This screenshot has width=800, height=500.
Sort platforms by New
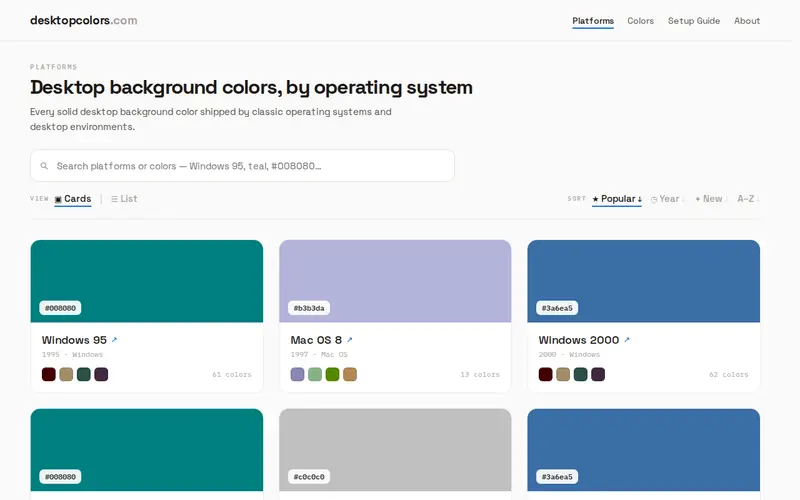coord(711,199)
